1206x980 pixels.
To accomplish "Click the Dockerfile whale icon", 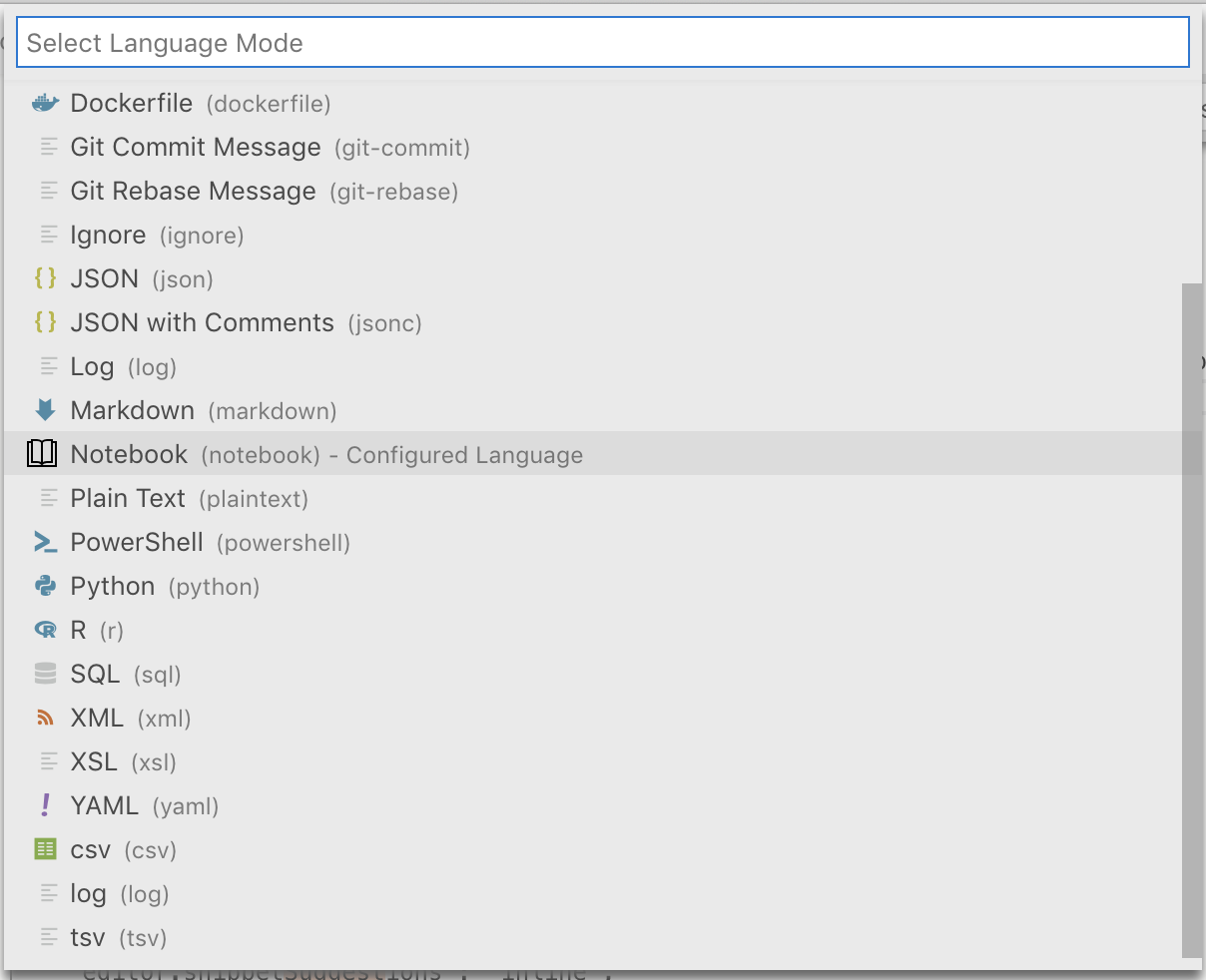I will tap(45, 102).
